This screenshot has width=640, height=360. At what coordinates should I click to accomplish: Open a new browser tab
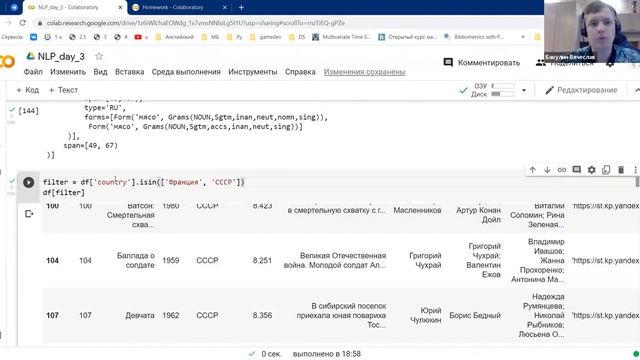(x=241, y=7)
